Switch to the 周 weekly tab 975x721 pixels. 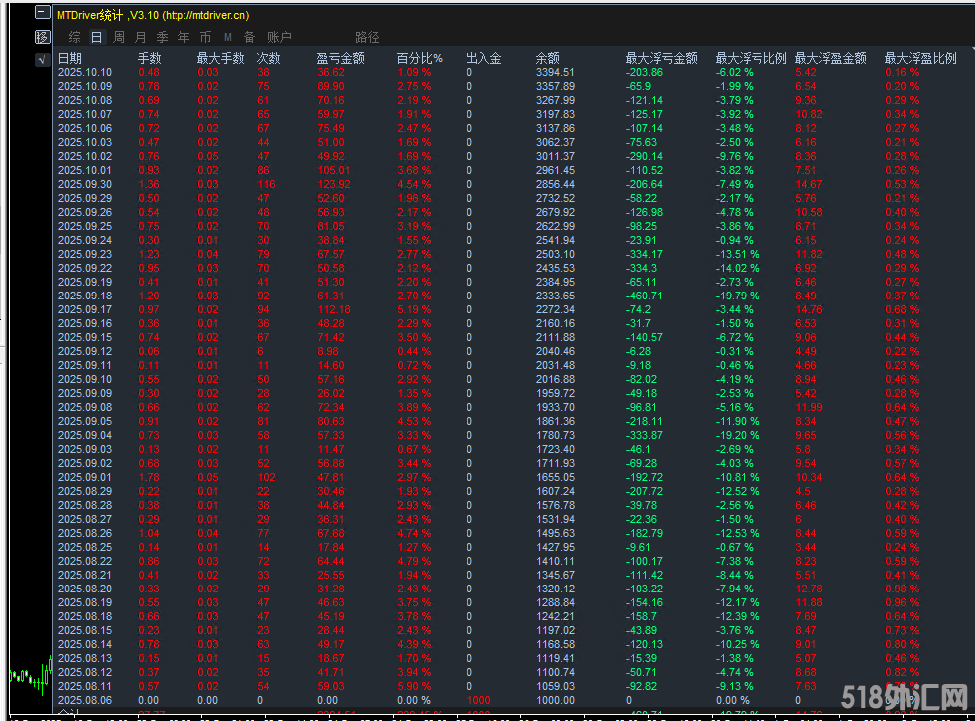point(117,36)
